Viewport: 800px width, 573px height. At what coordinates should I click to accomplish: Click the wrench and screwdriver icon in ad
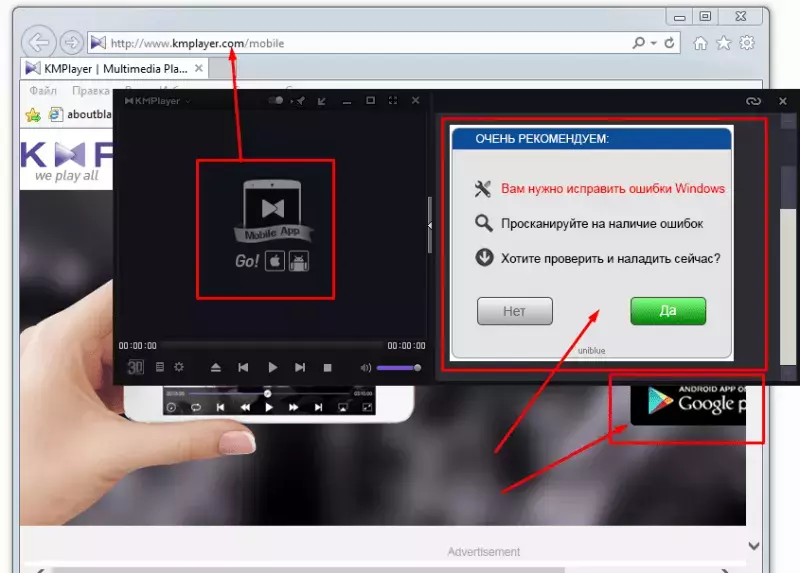483,189
